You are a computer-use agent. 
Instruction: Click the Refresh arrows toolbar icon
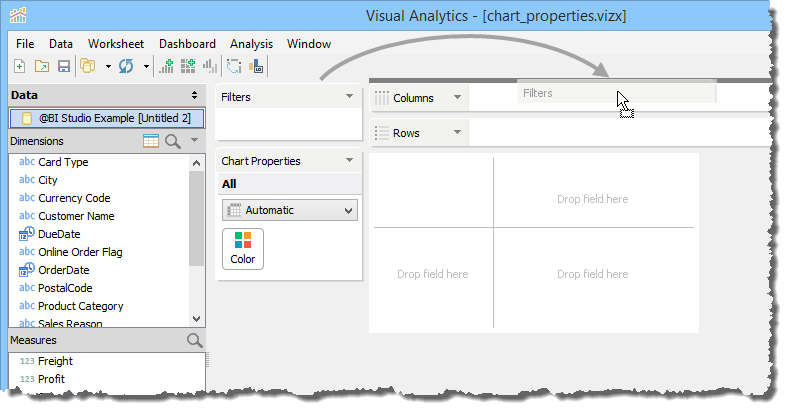(126, 67)
